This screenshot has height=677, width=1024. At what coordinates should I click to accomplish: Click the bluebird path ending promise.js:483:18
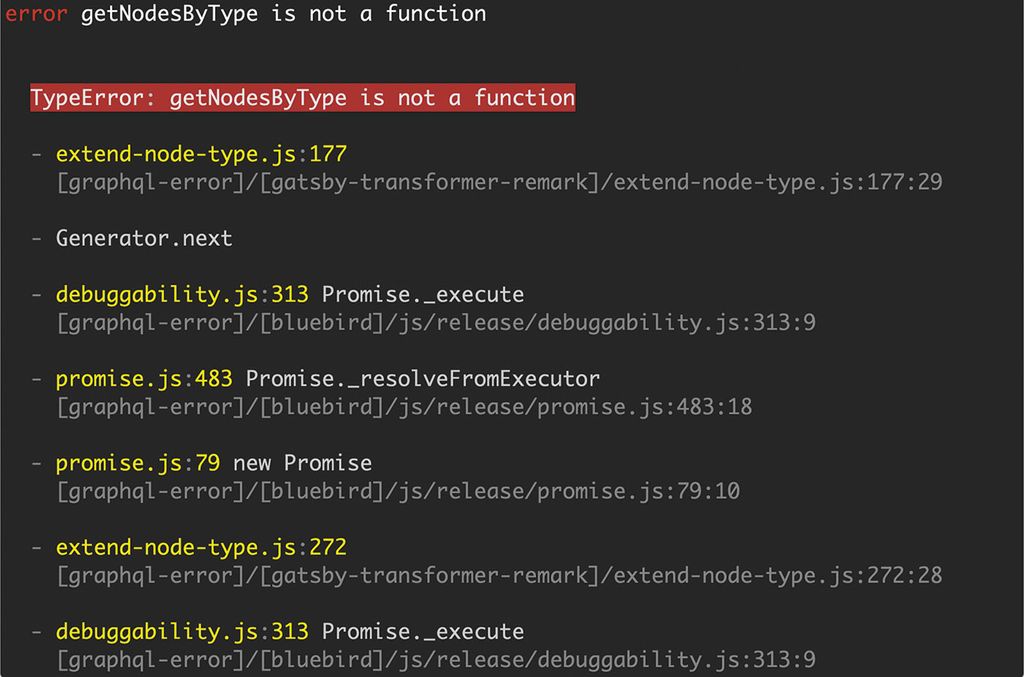(x=404, y=407)
